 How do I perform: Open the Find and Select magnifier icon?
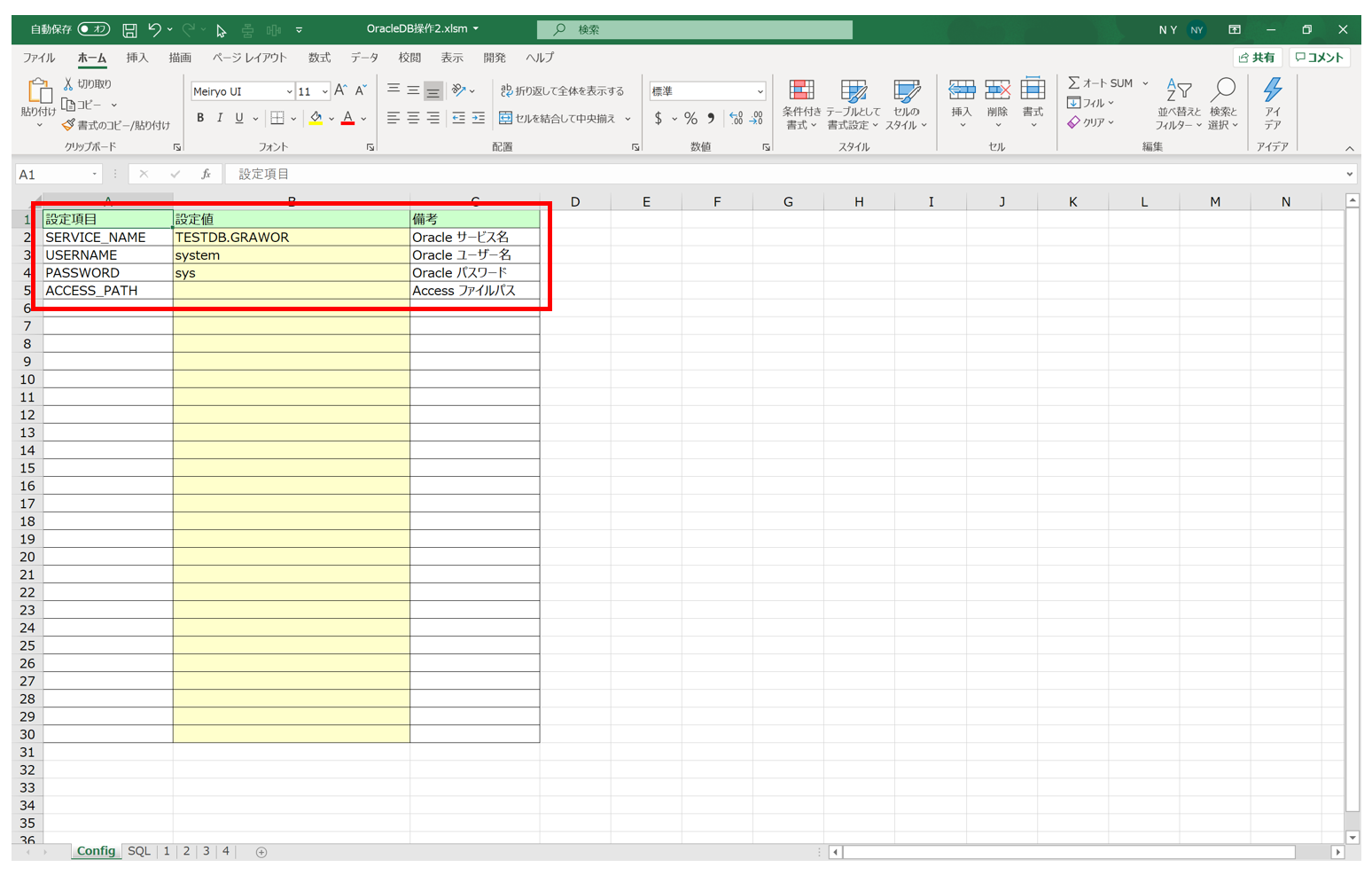point(1223,90)
